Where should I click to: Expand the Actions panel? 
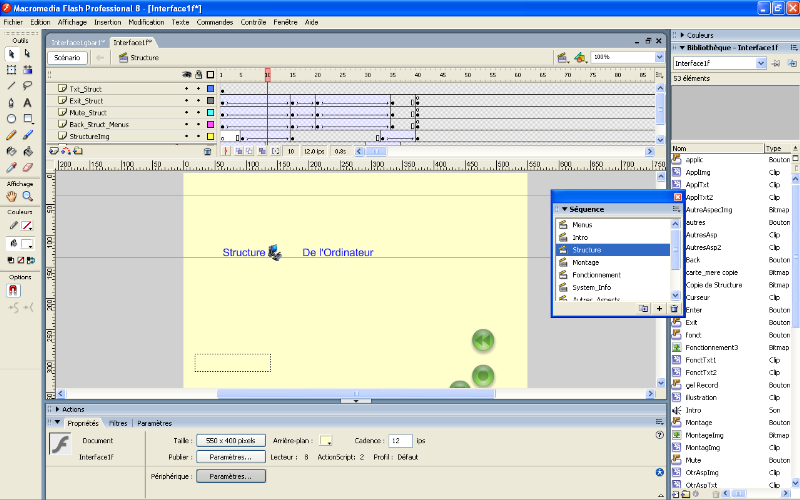[x=73, y=409]
